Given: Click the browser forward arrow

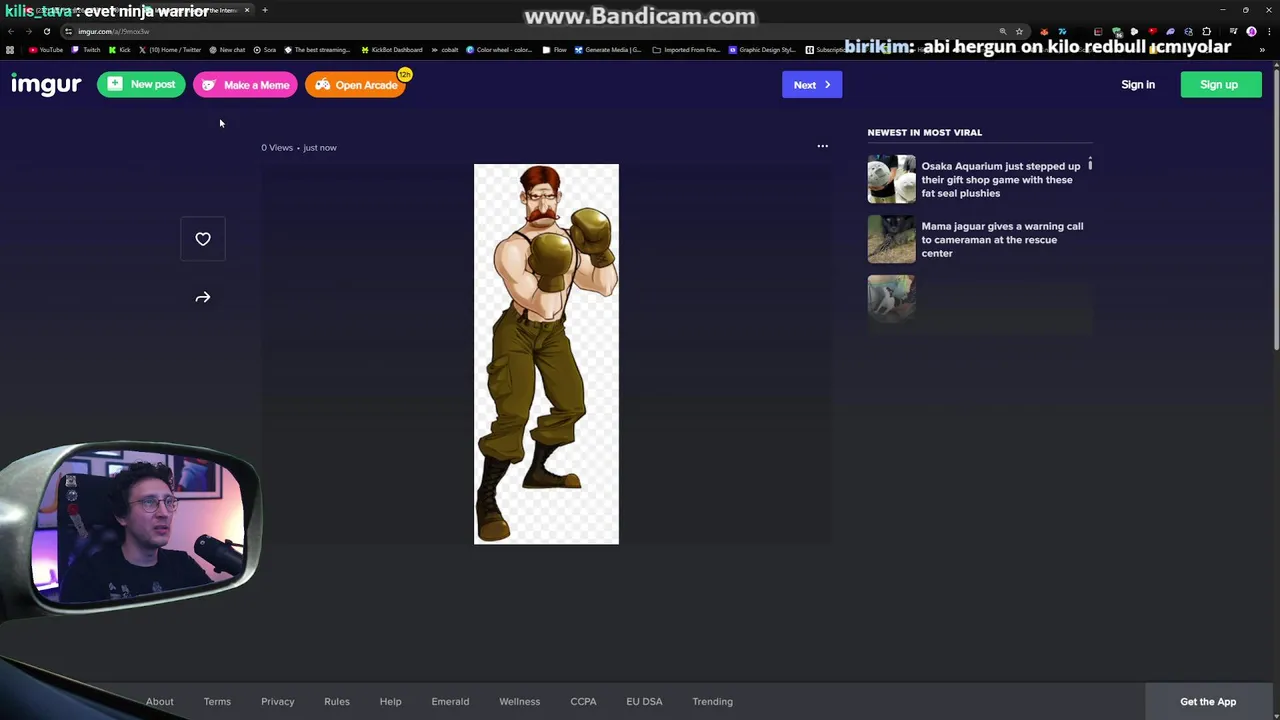Looking at the screenshot, I should click(28, 31).
